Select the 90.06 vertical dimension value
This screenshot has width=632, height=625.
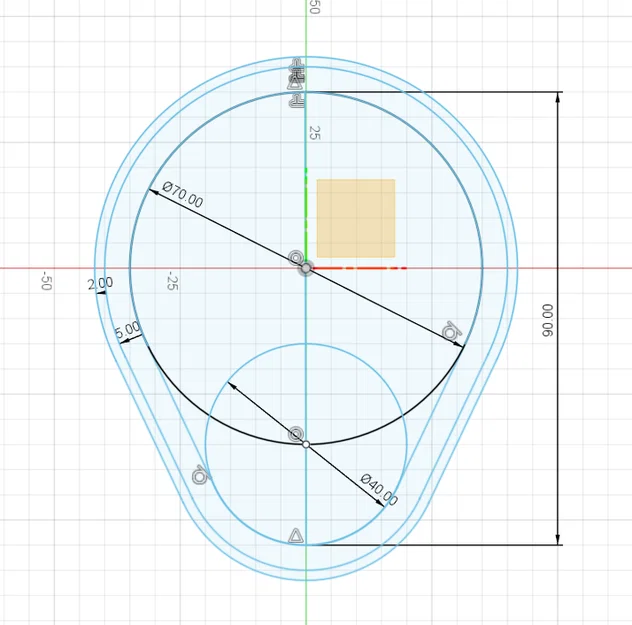pyautogui.click(x=547, y=320)
